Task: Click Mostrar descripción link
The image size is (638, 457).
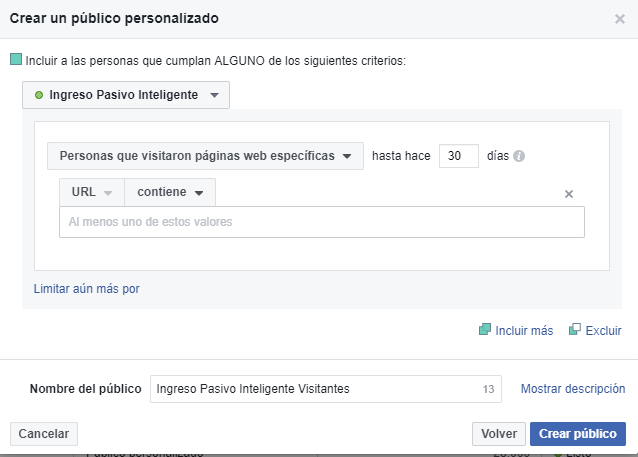Action: coord(573,389)
